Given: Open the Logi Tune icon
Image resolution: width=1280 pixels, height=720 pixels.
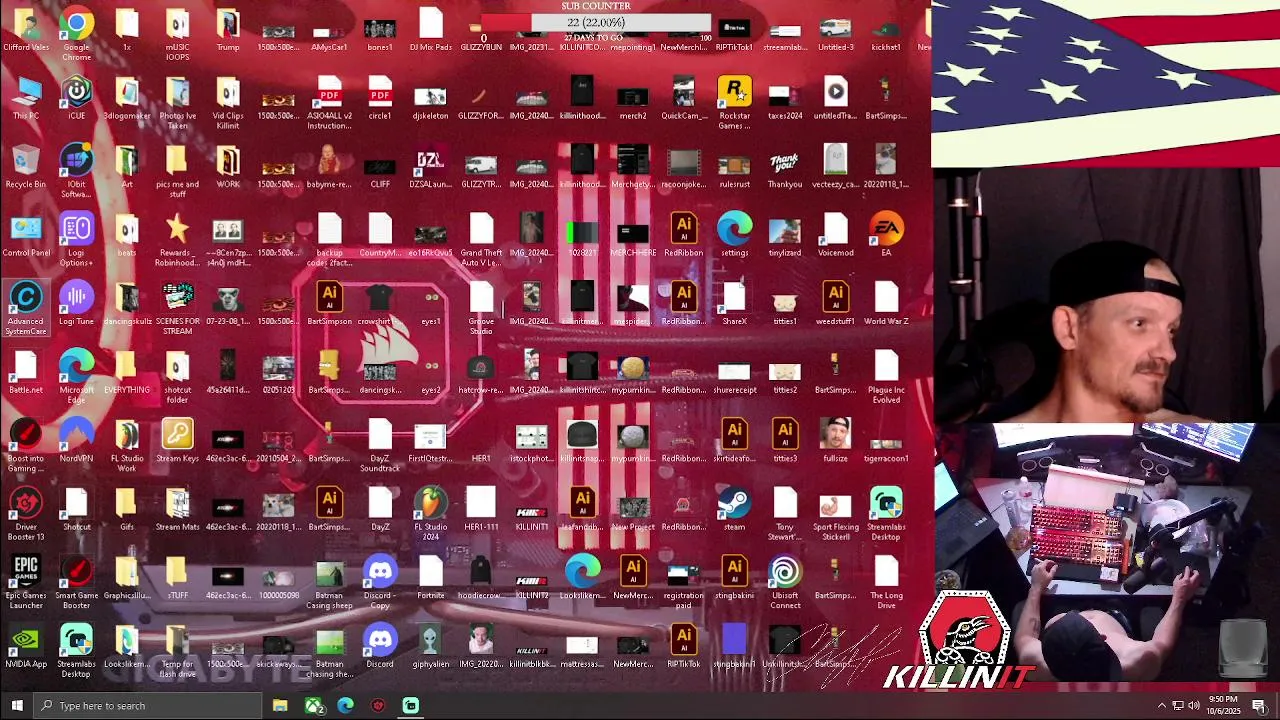Looking at the screenshot, I should [76, 304].
